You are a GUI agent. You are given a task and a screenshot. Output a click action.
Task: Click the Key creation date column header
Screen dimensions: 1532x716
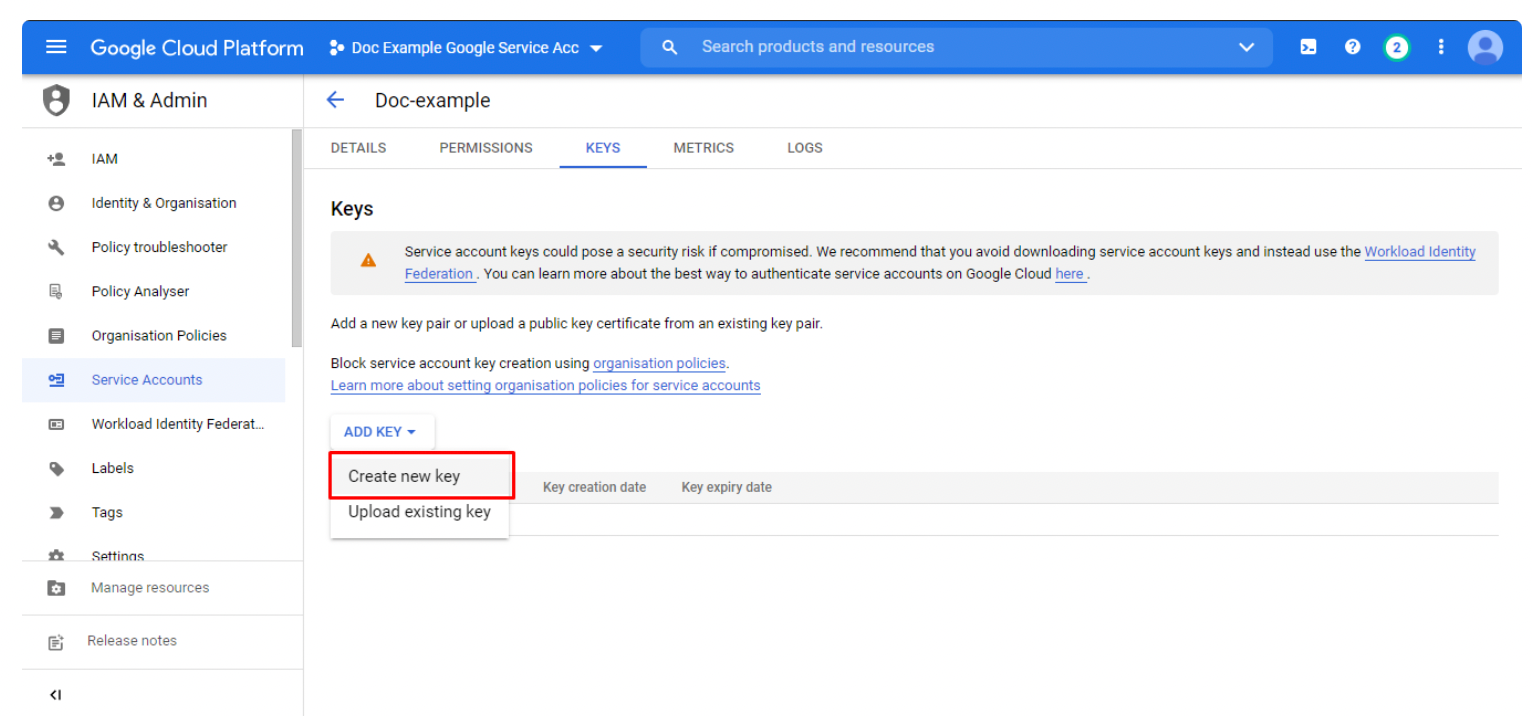pos(594,488)
